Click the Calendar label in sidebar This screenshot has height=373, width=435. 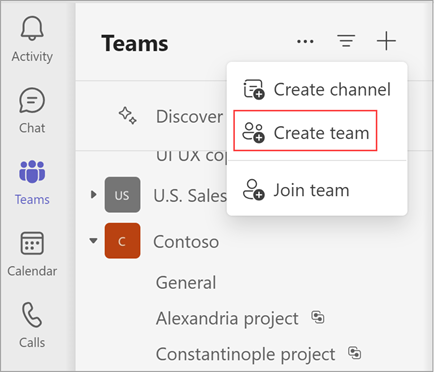click(32, 271)
